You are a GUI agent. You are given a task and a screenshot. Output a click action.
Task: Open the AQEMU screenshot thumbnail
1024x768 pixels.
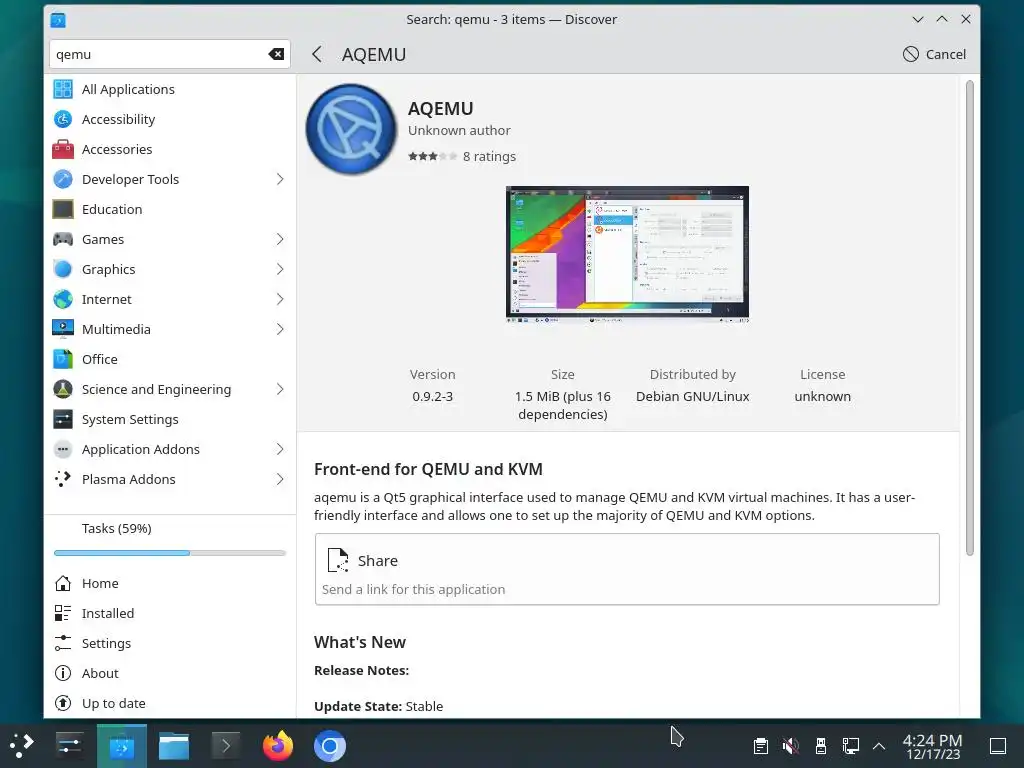point(627,255)
